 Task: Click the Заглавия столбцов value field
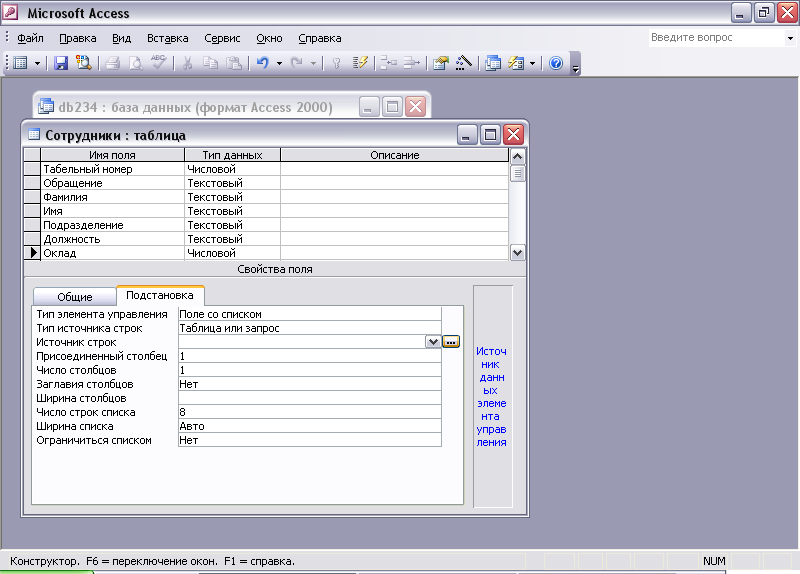coord(310,384)
